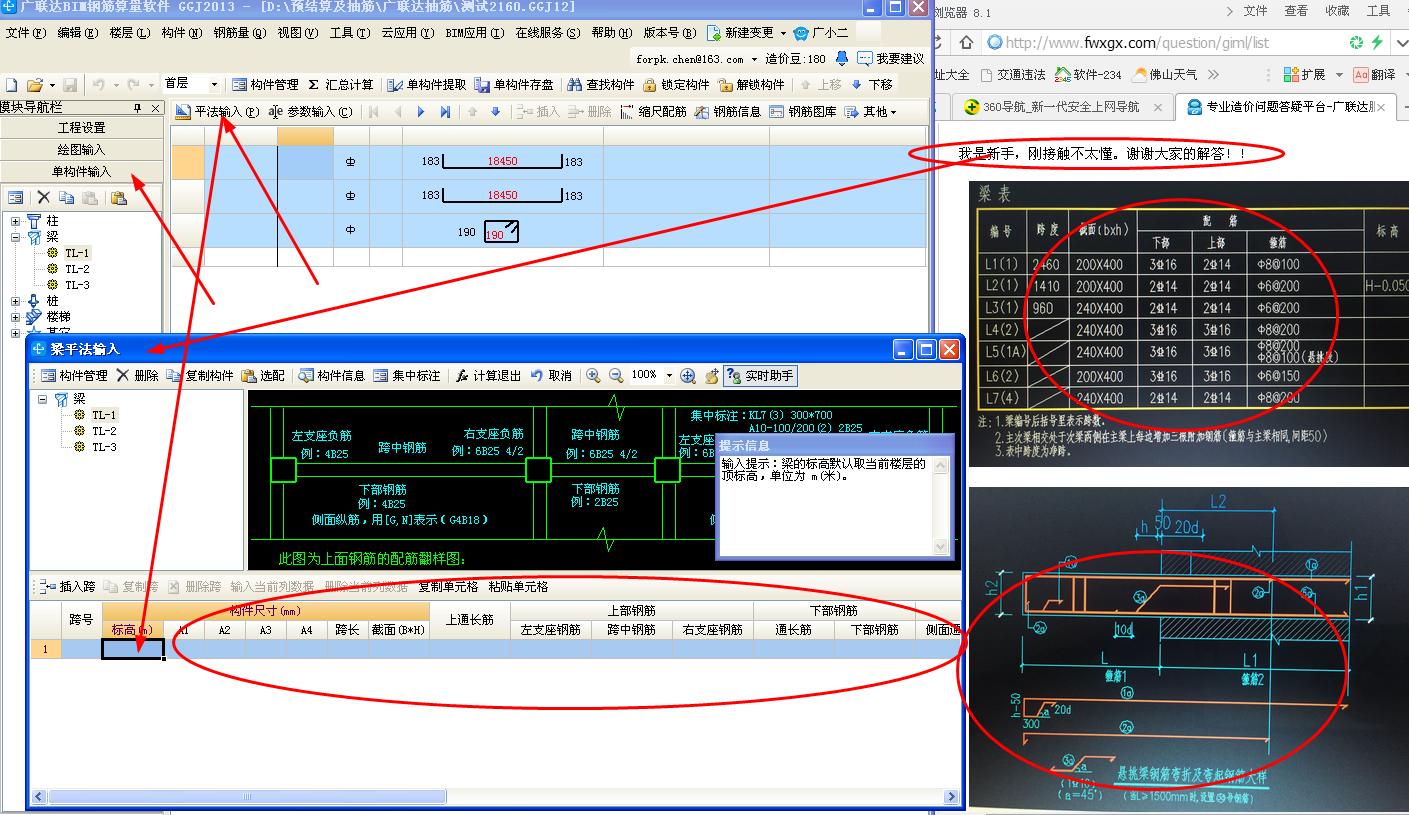Click 选配 in the beam dialog toolbar
The width and height of the screenshot is (1409, 815).
[263, 376]
